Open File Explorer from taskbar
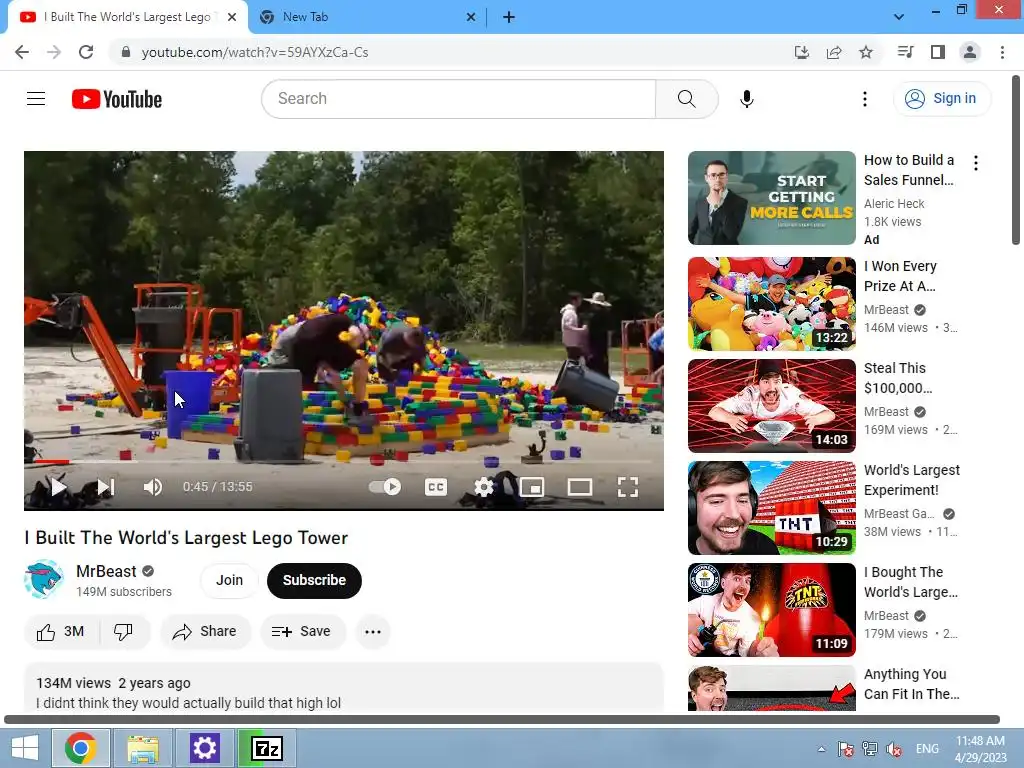 [143, 748]
